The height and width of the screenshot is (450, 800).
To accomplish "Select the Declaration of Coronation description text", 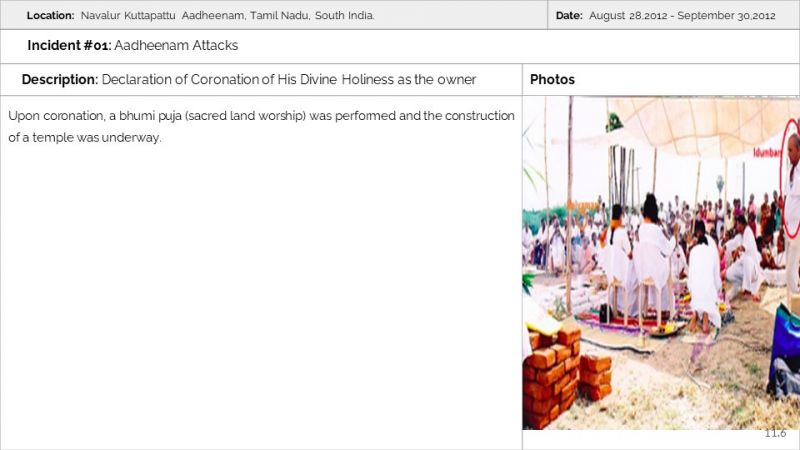I will click(289, 80).
